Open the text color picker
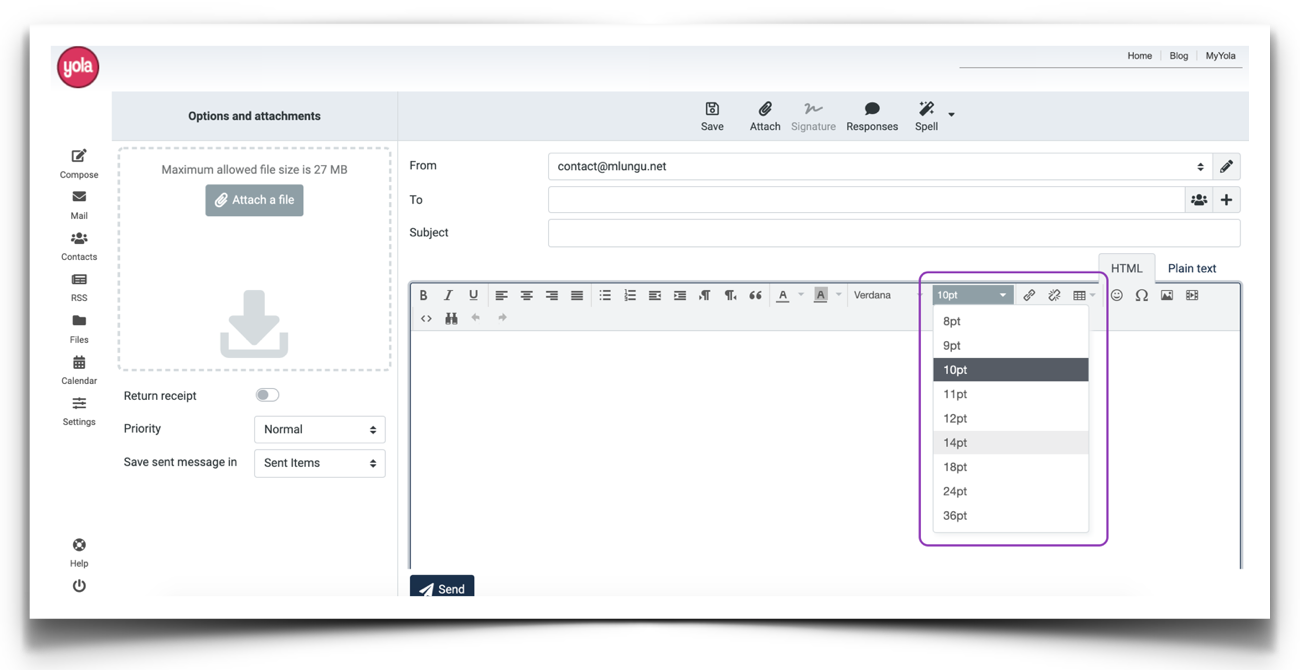 (x=784, y=295)
